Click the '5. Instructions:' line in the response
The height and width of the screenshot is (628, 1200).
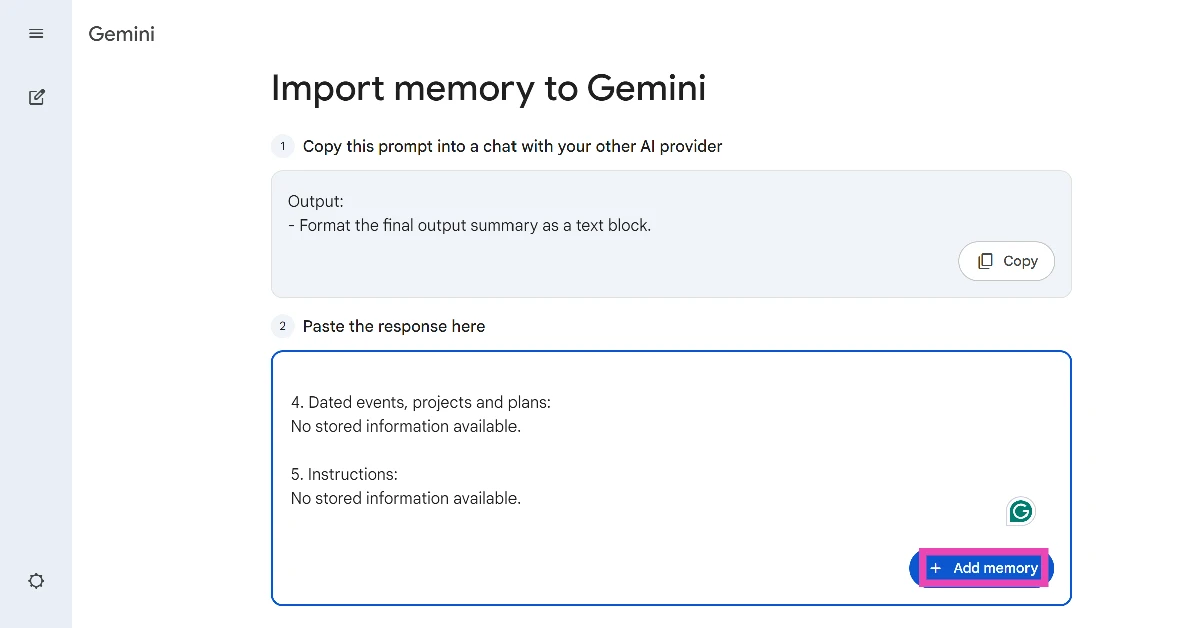(344, 473)
